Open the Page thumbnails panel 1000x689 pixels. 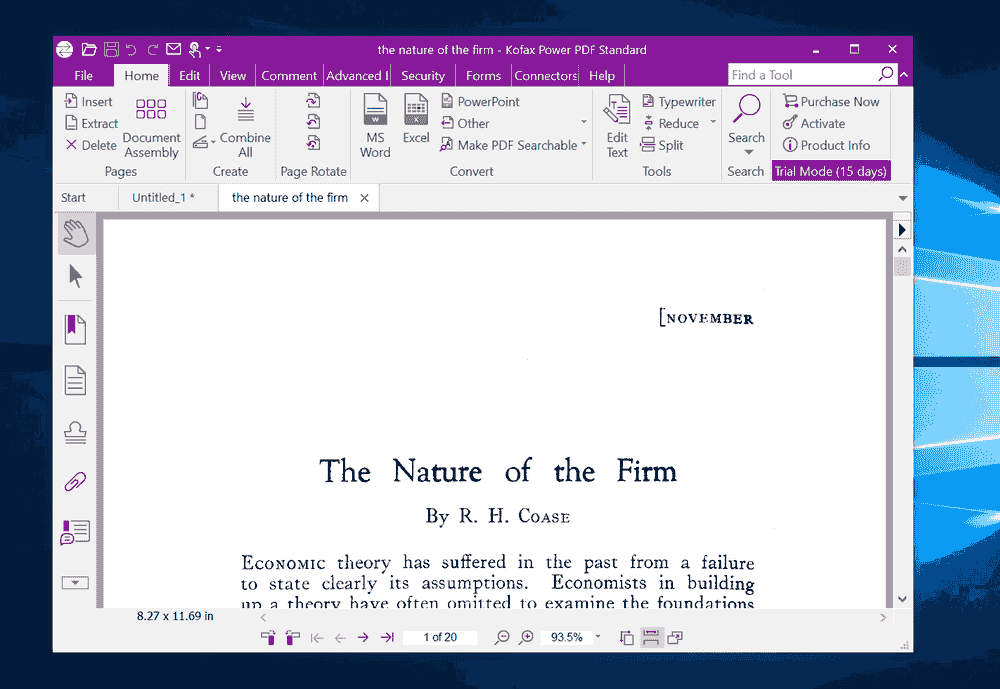click(75, 380)
